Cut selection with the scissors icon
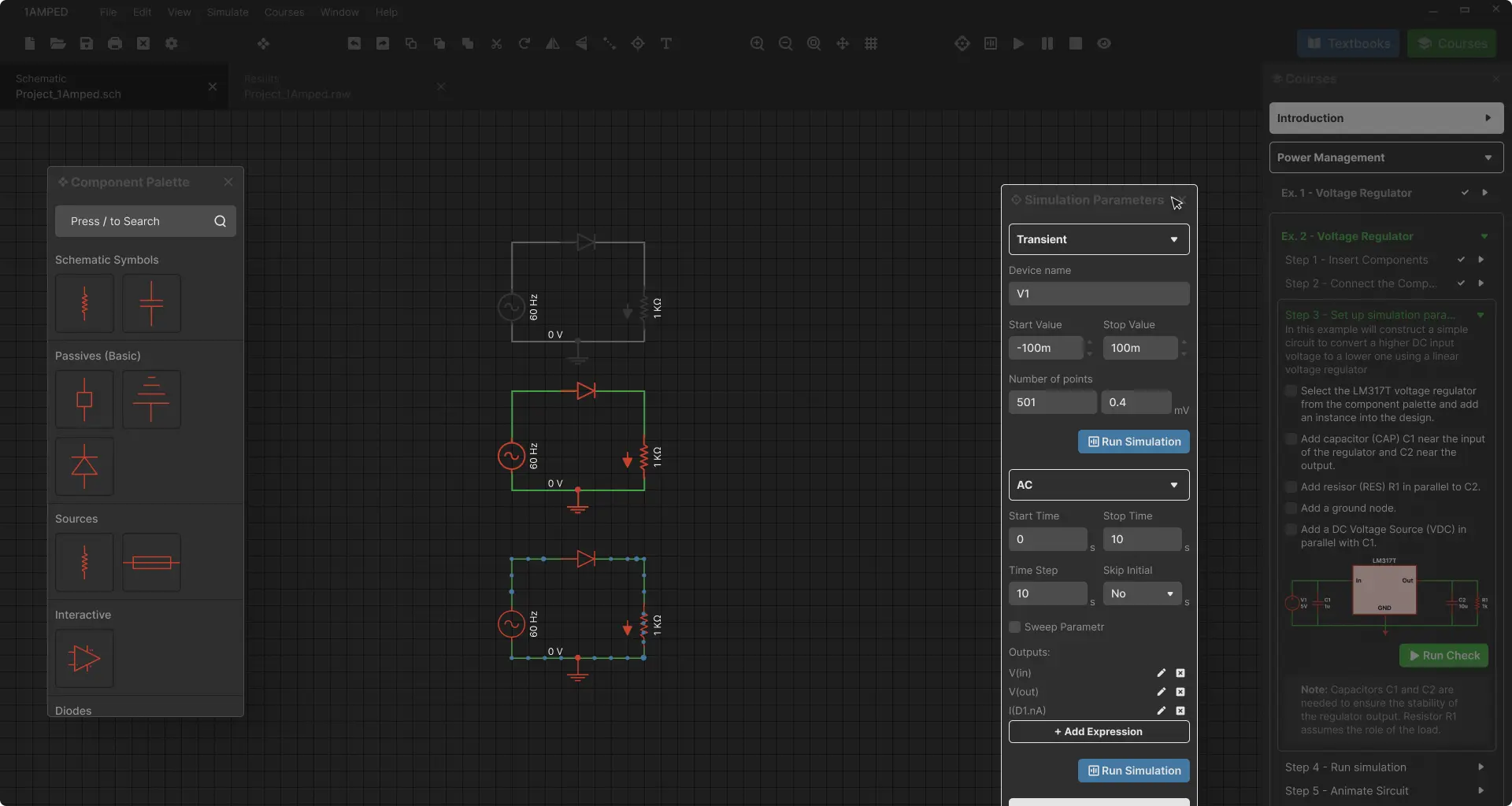1512x806 pixels. click(x=496, y=43)
